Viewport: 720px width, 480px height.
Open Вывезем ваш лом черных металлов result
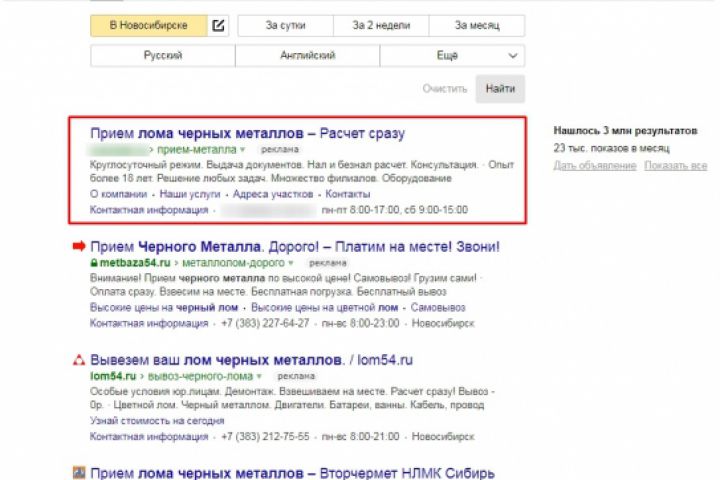pyautogui.click(x=252, y=360)
